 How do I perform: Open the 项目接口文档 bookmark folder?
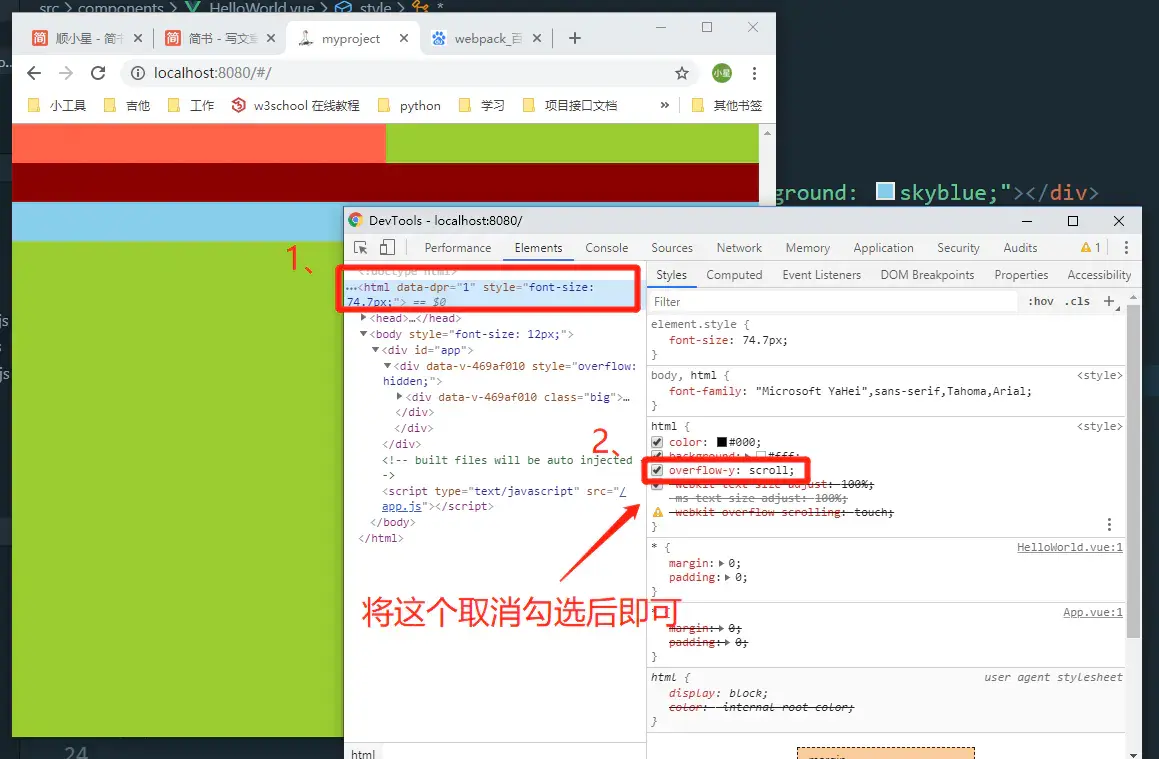(570, 106)
